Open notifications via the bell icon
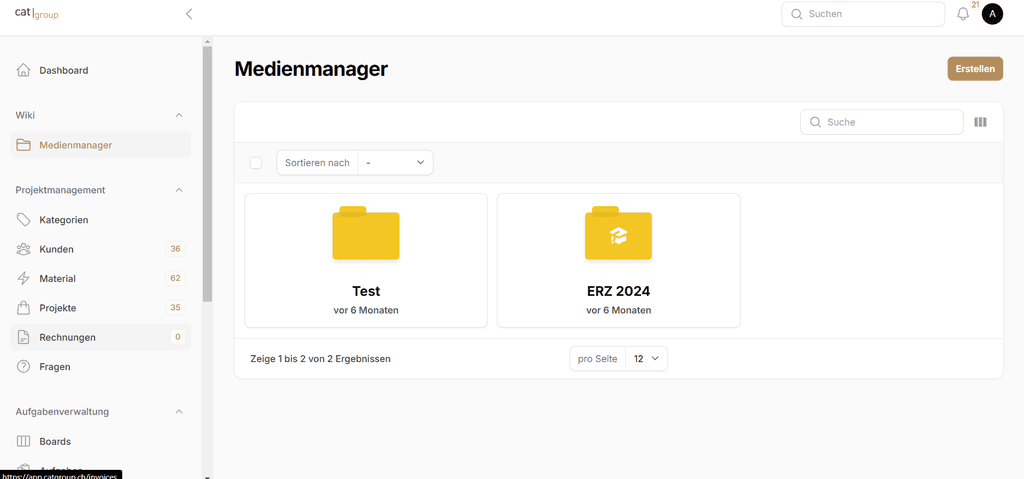1024x479 pixels. [963, 14]
